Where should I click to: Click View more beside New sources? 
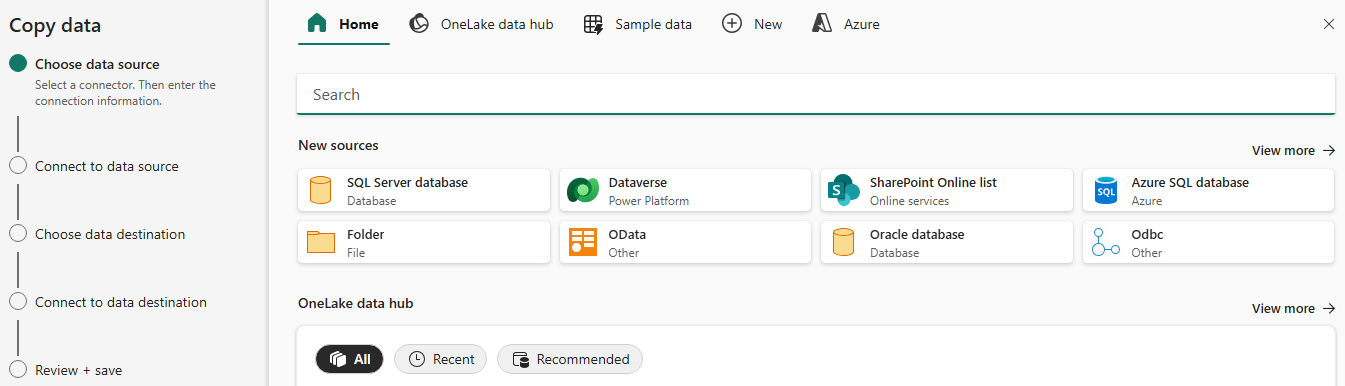(1293, 150)
